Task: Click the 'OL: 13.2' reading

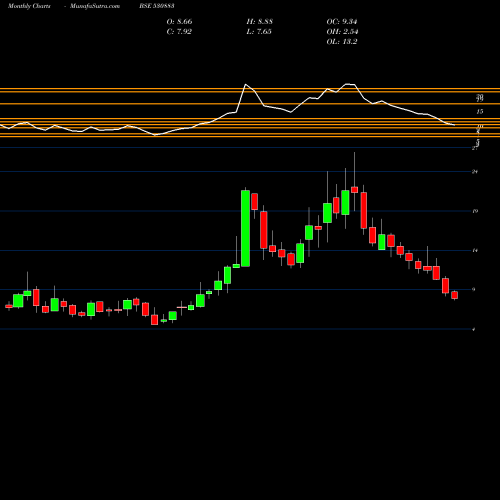Action: coord(342,41)
